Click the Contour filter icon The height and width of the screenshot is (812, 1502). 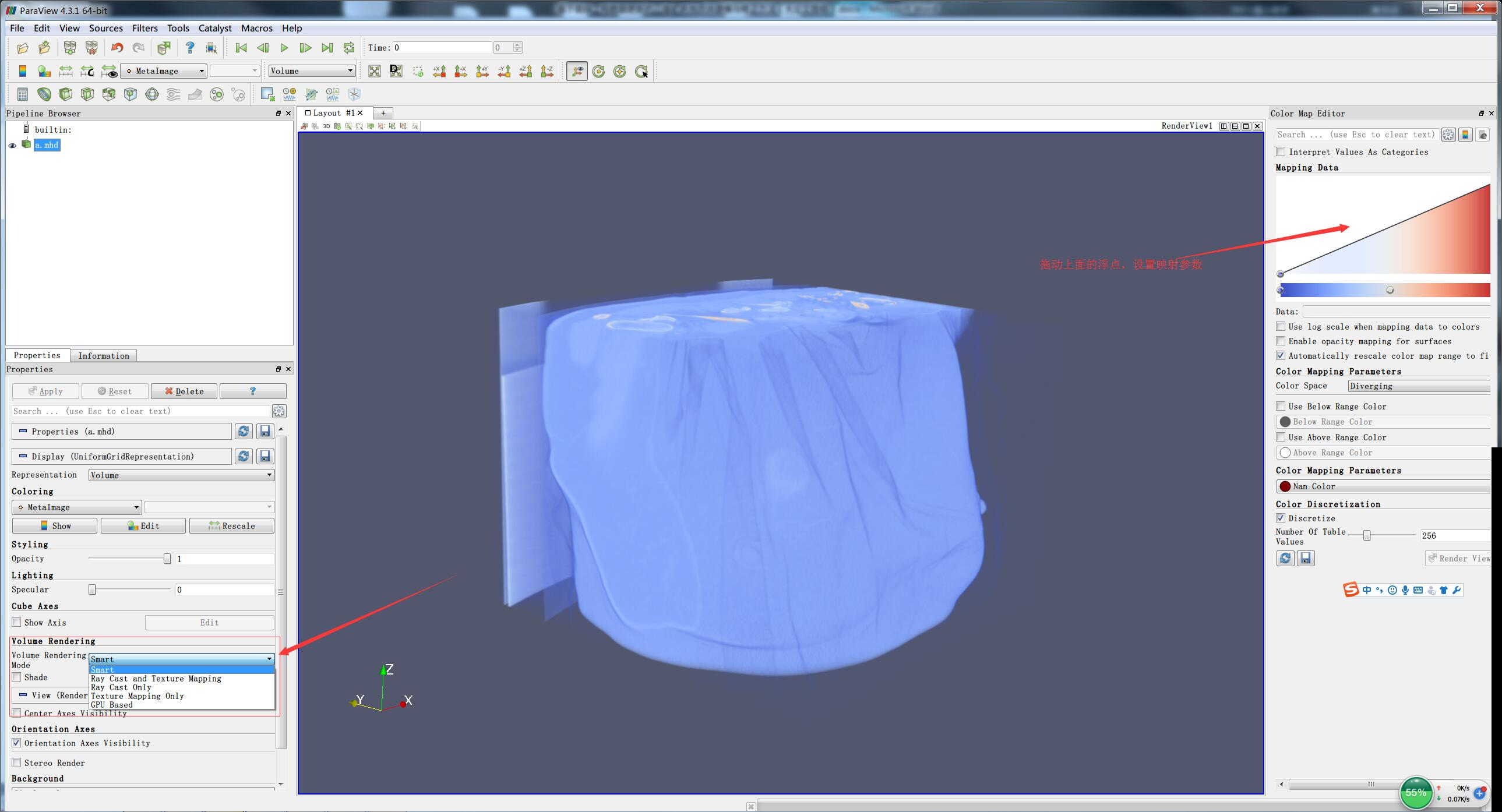(44, 94)
